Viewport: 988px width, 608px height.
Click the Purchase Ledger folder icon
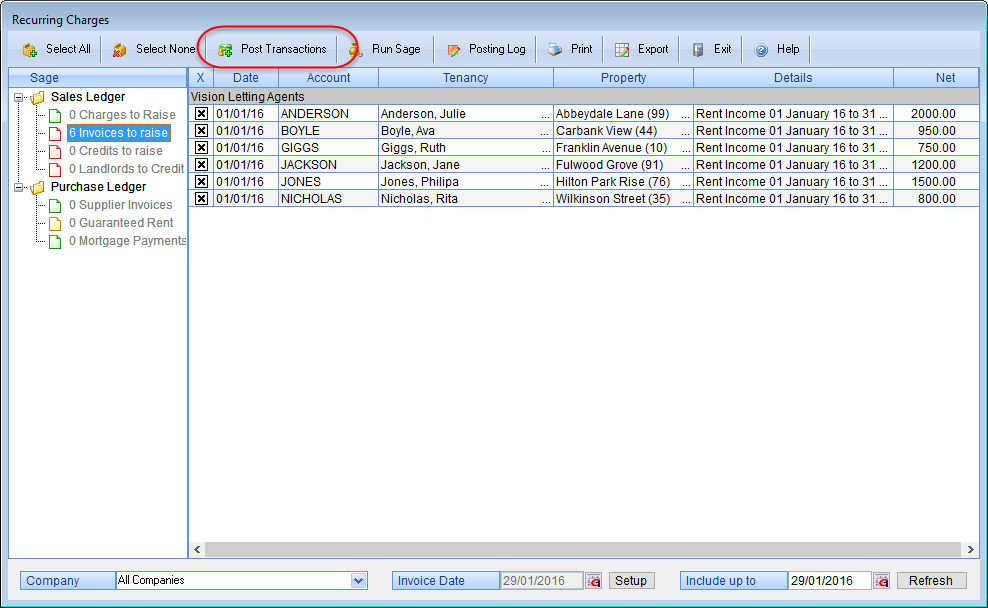click(x=38, y=188)
